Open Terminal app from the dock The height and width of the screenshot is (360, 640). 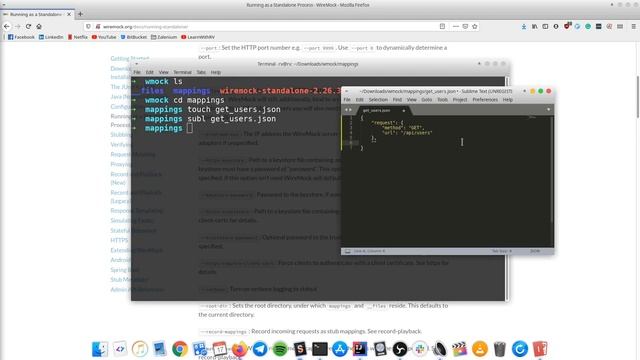(x=320, y=349)
